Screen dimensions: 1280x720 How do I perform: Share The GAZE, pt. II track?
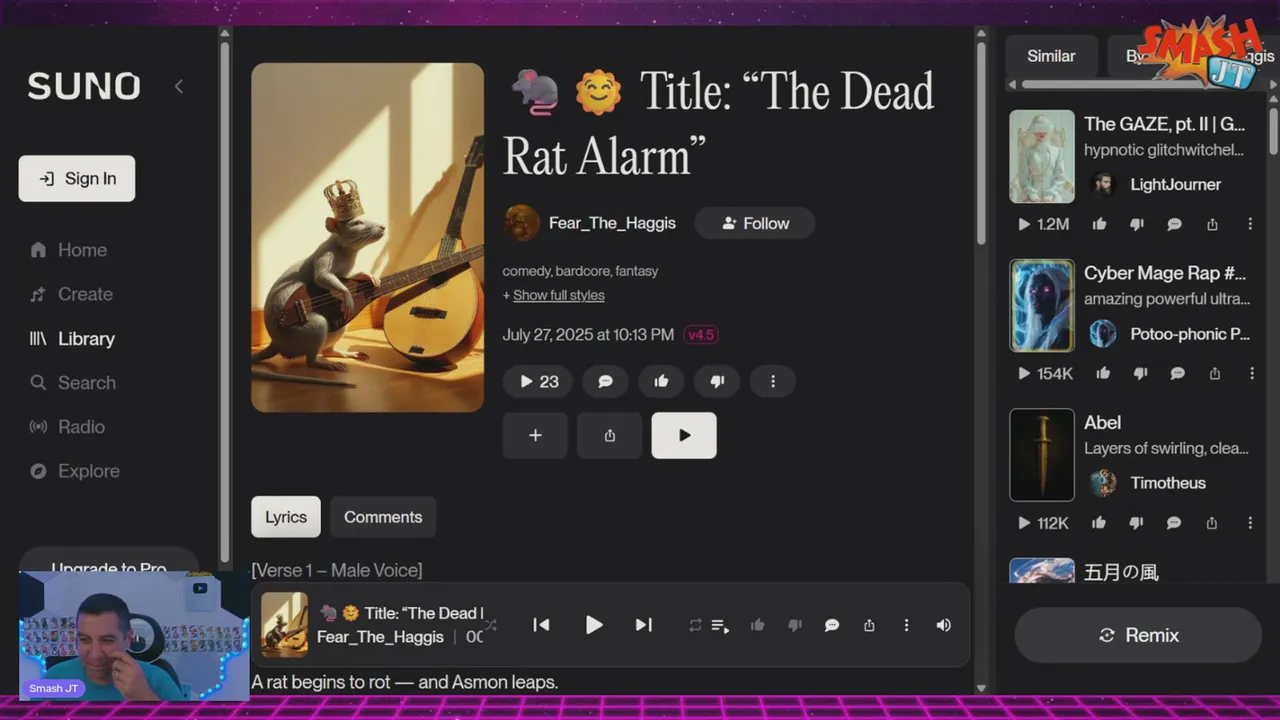(1212, 224)
